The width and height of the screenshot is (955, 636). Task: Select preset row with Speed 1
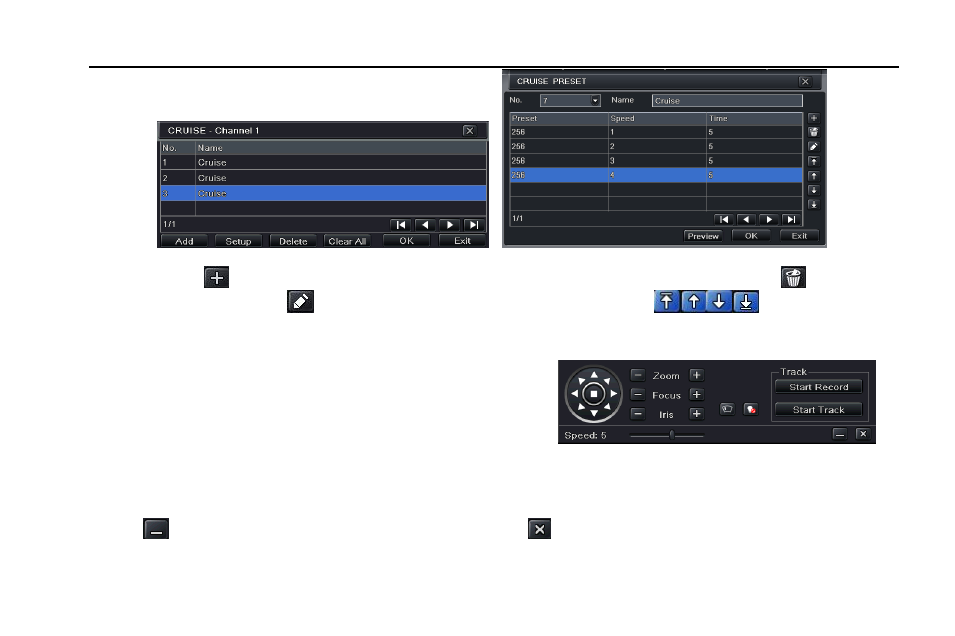click(x=657, y=132)
